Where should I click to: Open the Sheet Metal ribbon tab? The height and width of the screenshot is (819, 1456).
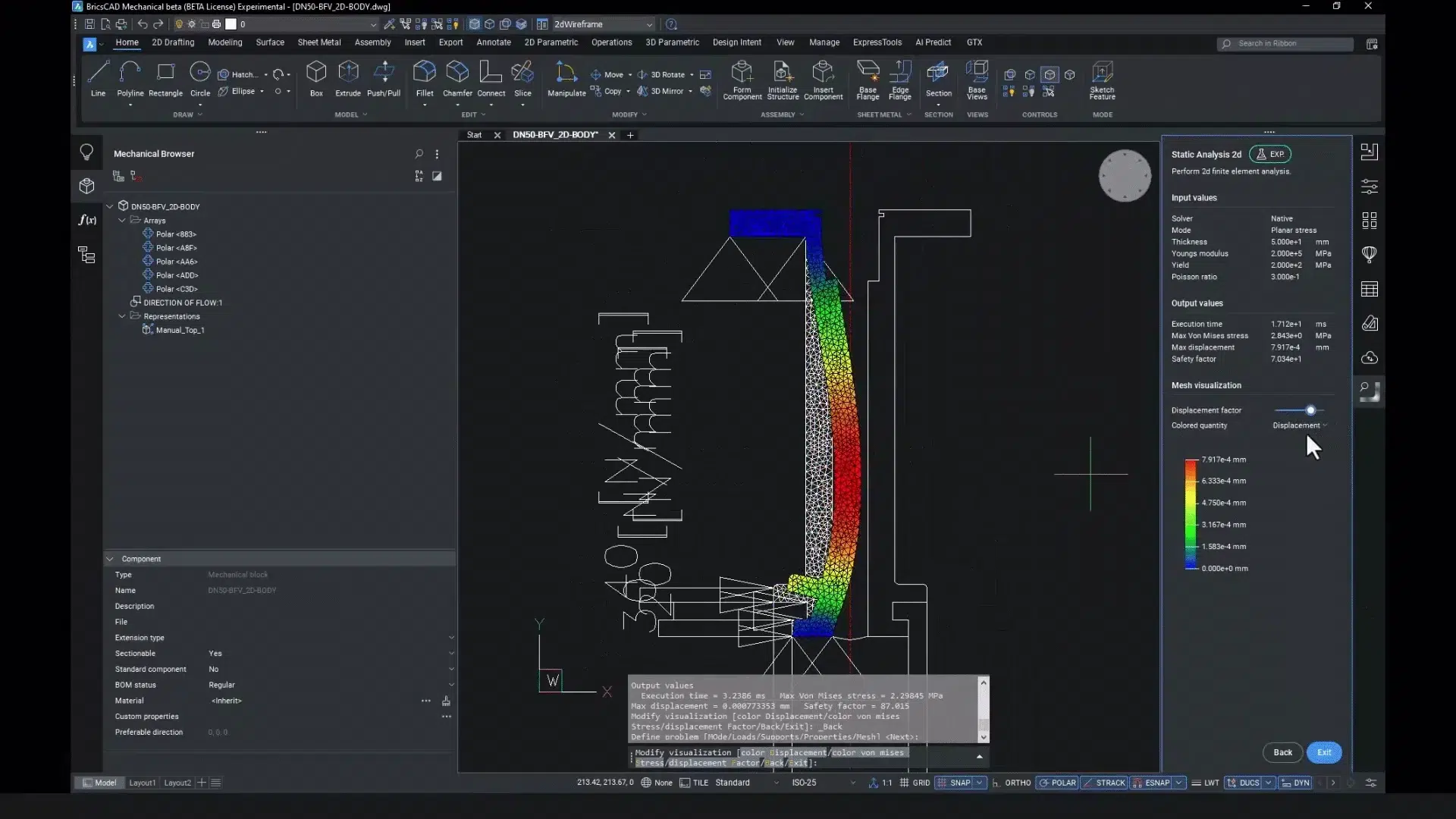[318, 42]
